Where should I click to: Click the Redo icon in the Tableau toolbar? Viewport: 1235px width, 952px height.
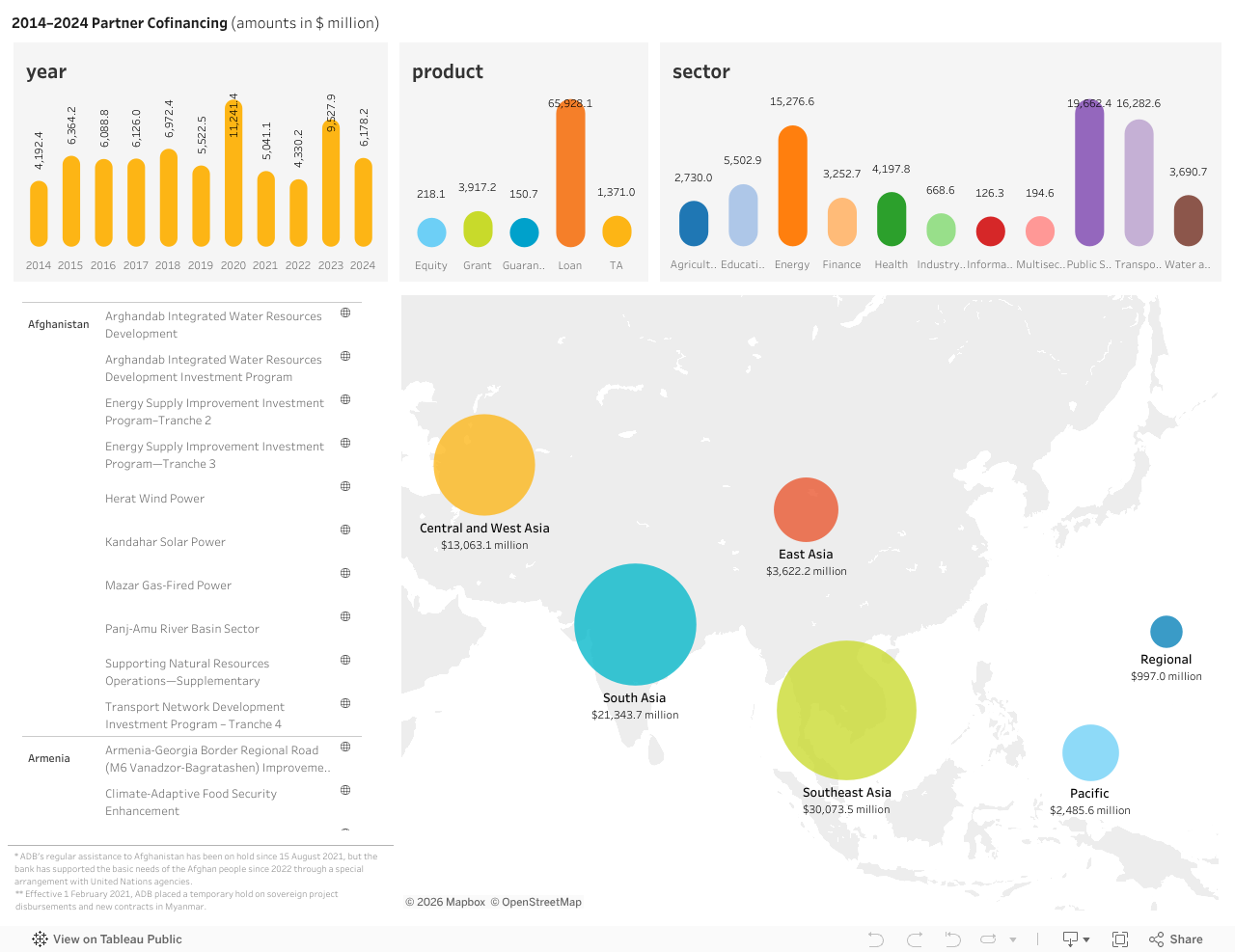point(915,939)
